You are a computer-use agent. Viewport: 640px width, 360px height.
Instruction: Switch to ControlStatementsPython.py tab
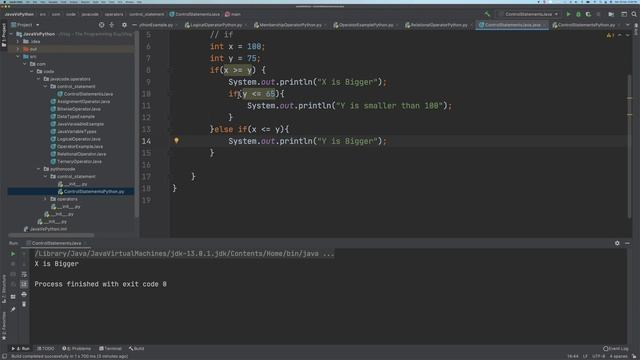[x=586, y=25]
